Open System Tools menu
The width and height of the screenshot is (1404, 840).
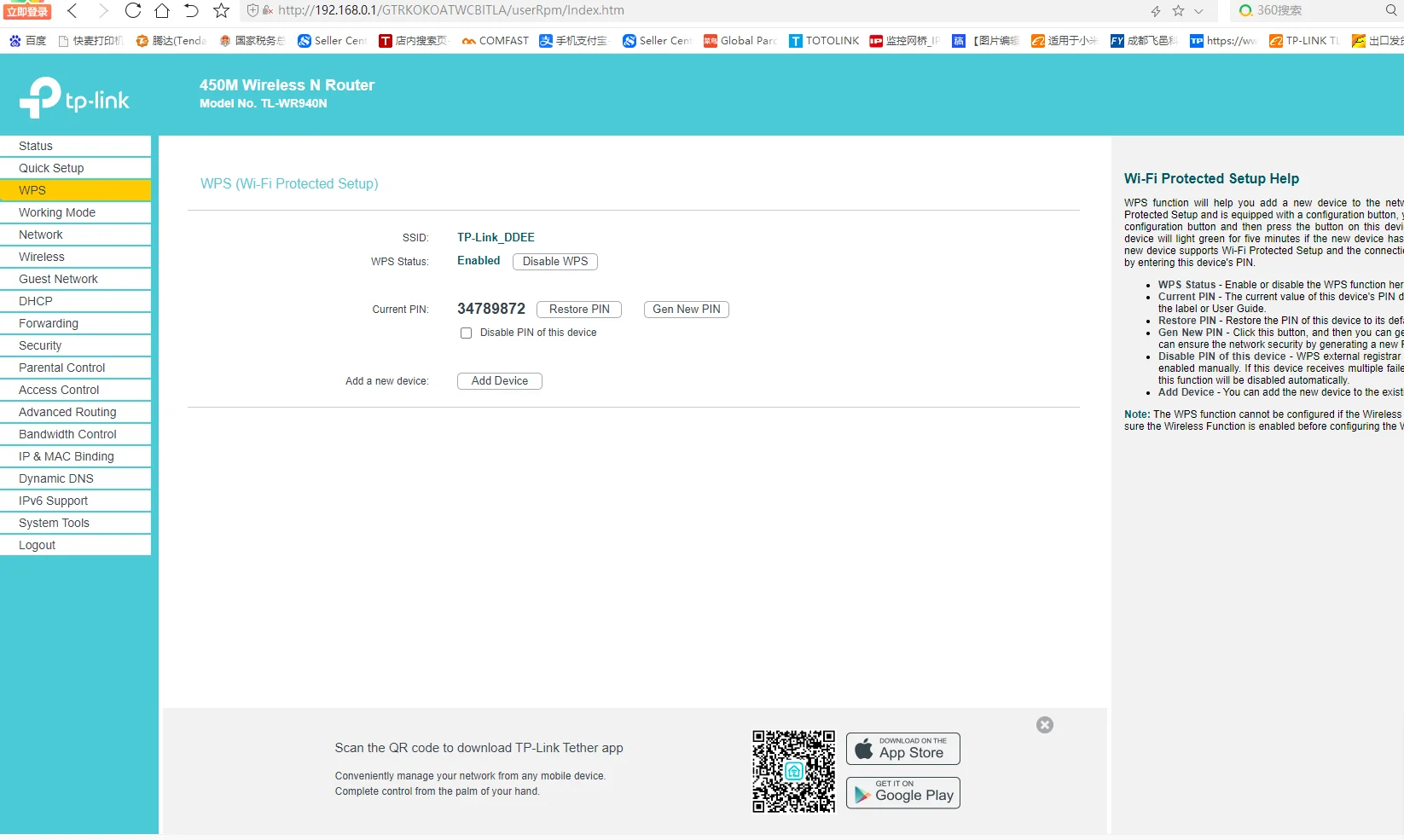tap(75, 523)
